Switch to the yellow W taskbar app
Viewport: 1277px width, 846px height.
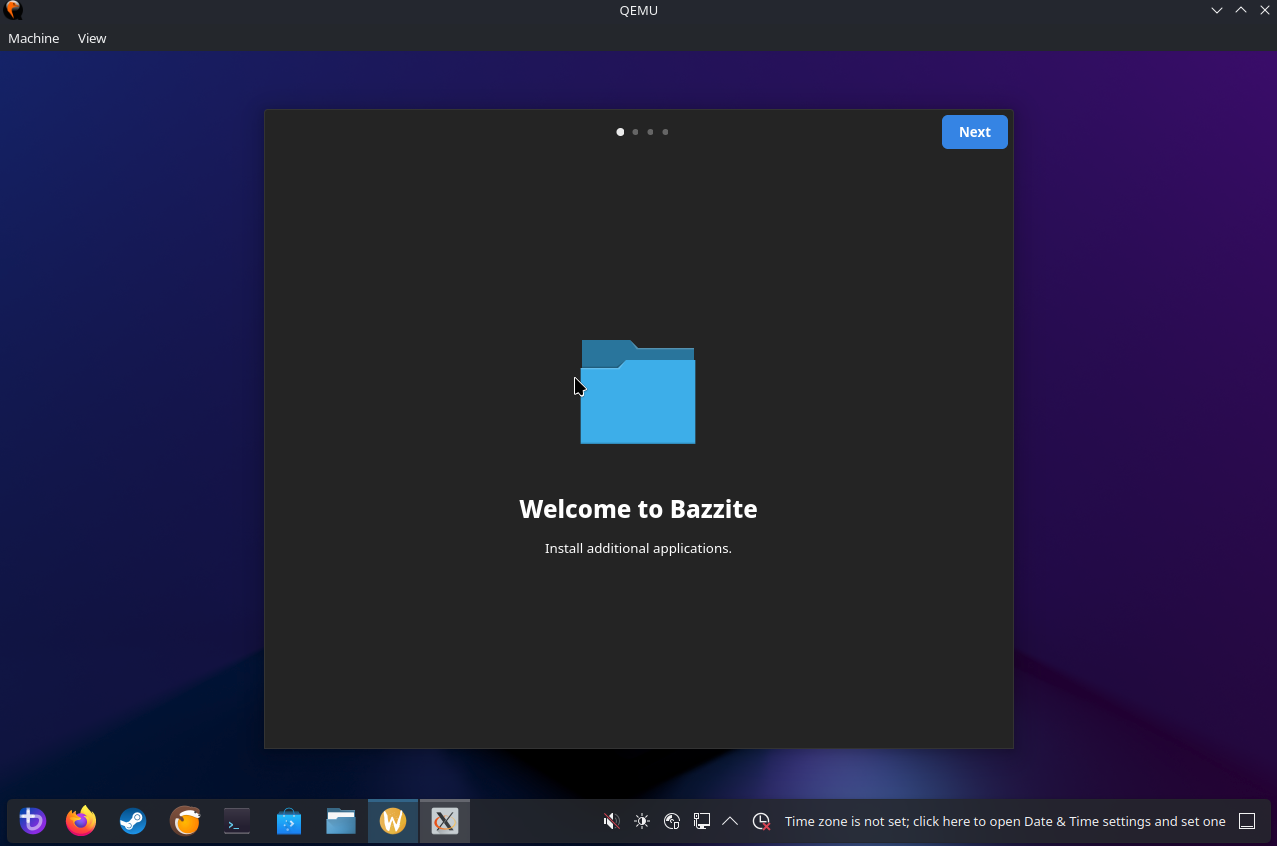(393, 821)
